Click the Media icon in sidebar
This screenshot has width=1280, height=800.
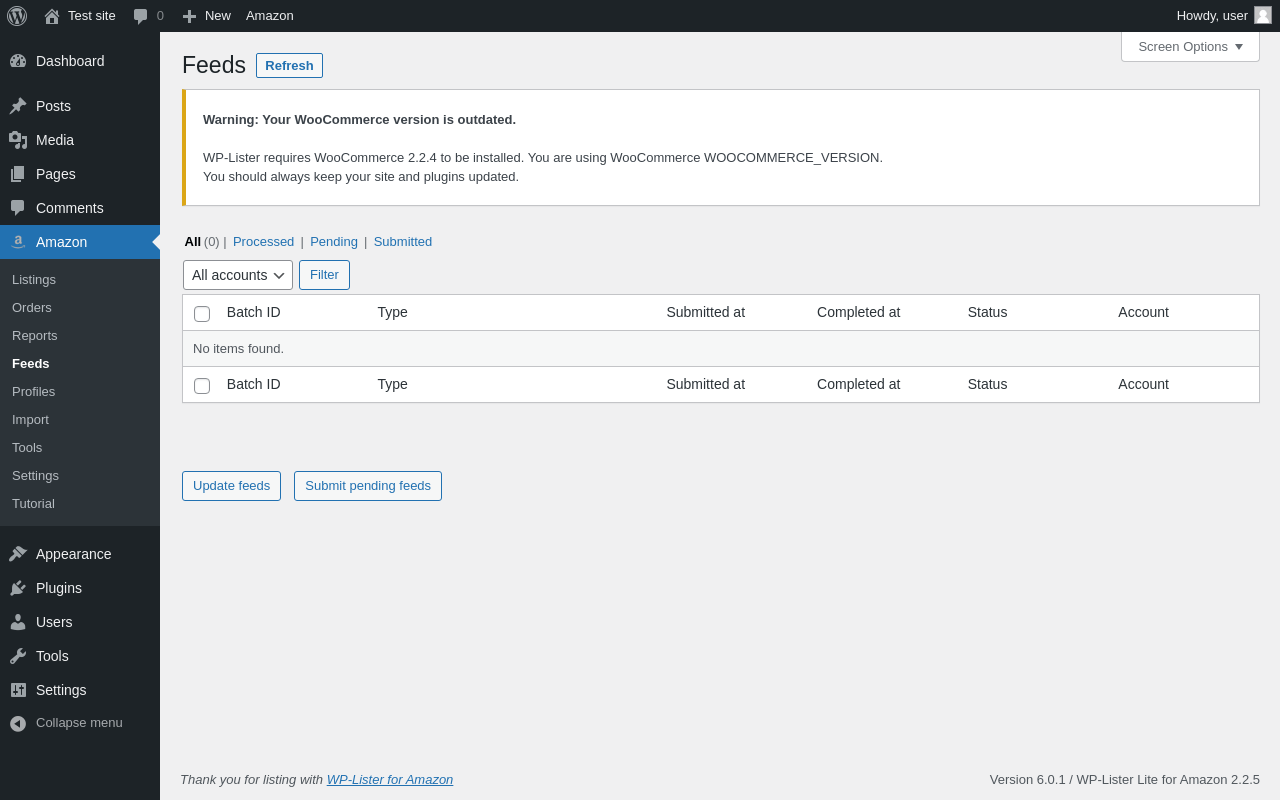click(x=18, y=140)
